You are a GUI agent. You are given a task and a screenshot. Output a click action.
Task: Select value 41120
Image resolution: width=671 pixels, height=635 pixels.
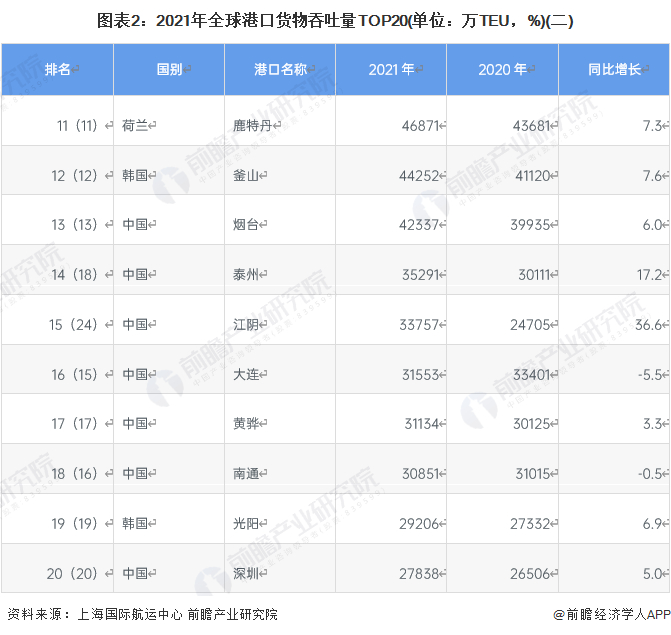[x=533, y=175]
